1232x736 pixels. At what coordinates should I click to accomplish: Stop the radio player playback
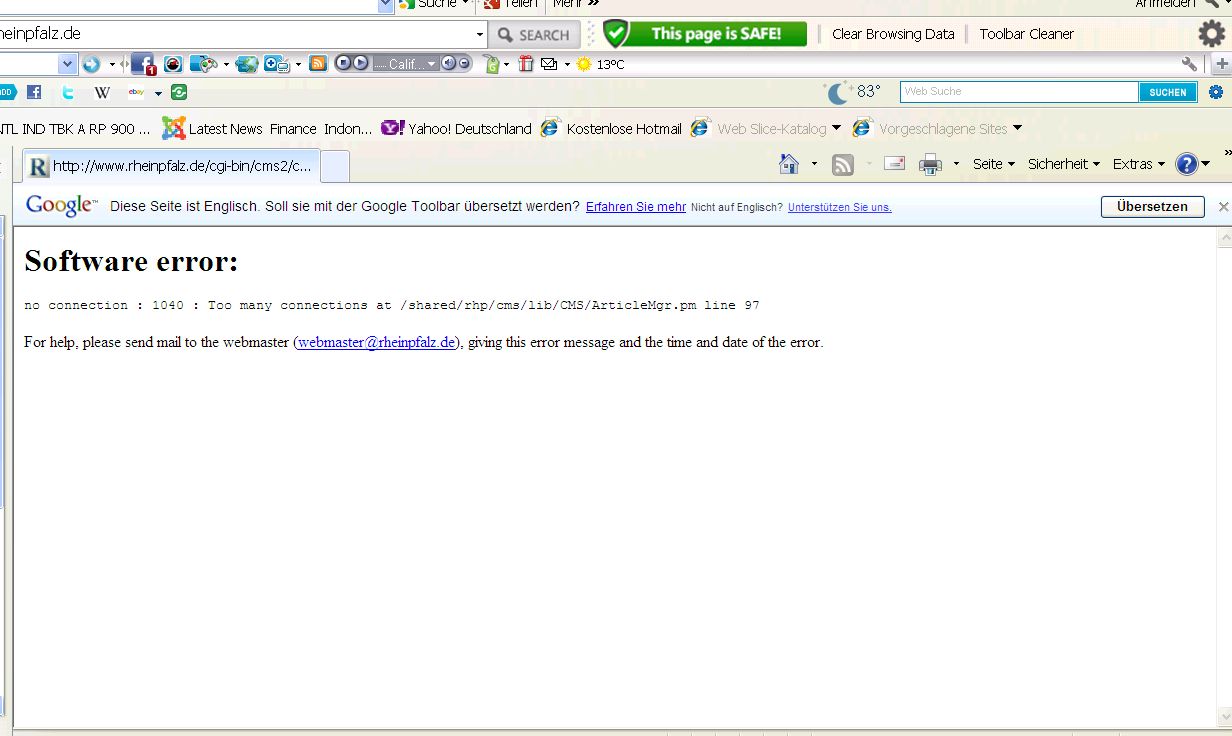tap(343, 63)
